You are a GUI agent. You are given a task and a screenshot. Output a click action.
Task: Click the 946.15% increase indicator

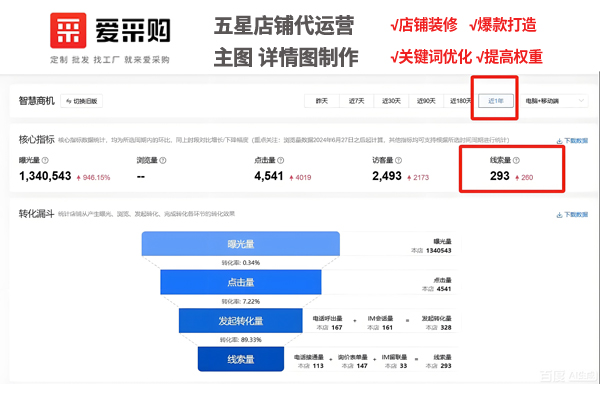[x=93, y=178]
